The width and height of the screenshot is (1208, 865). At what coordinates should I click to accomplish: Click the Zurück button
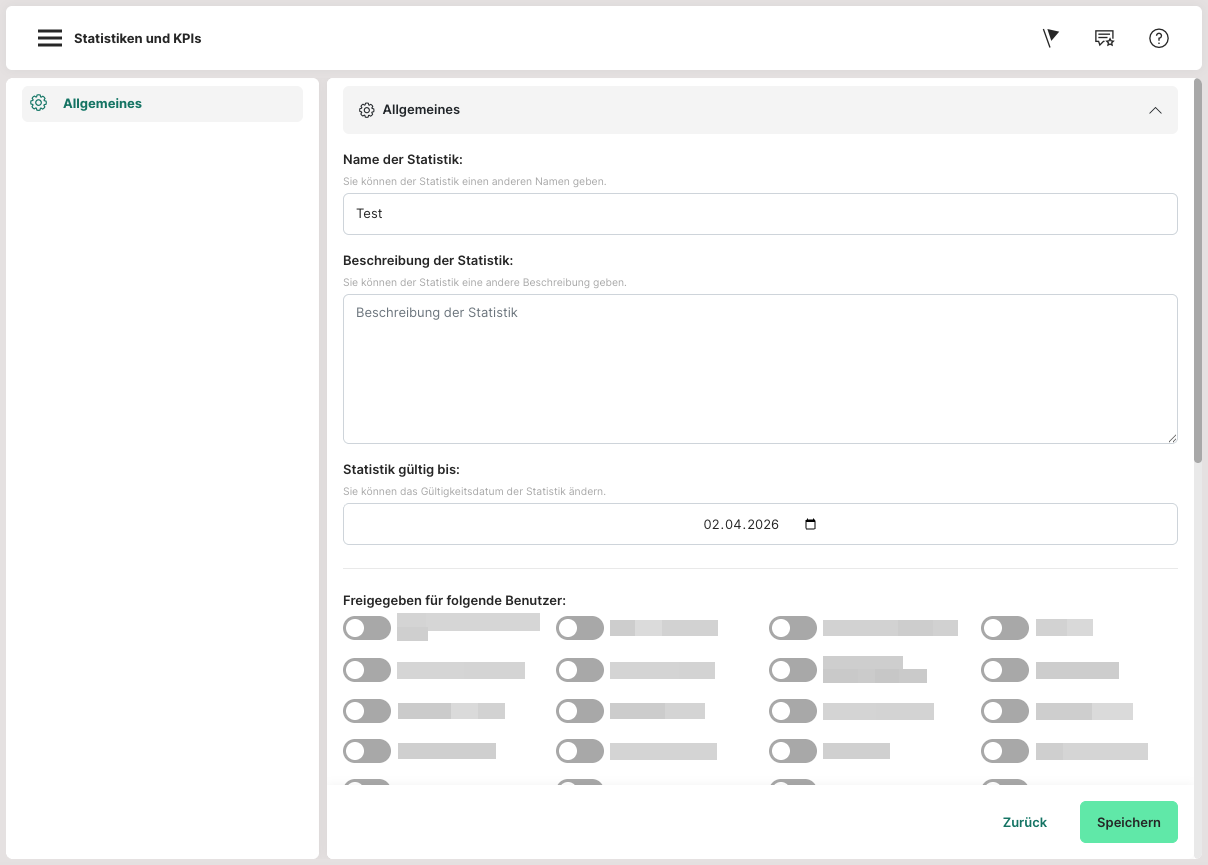1024,822
